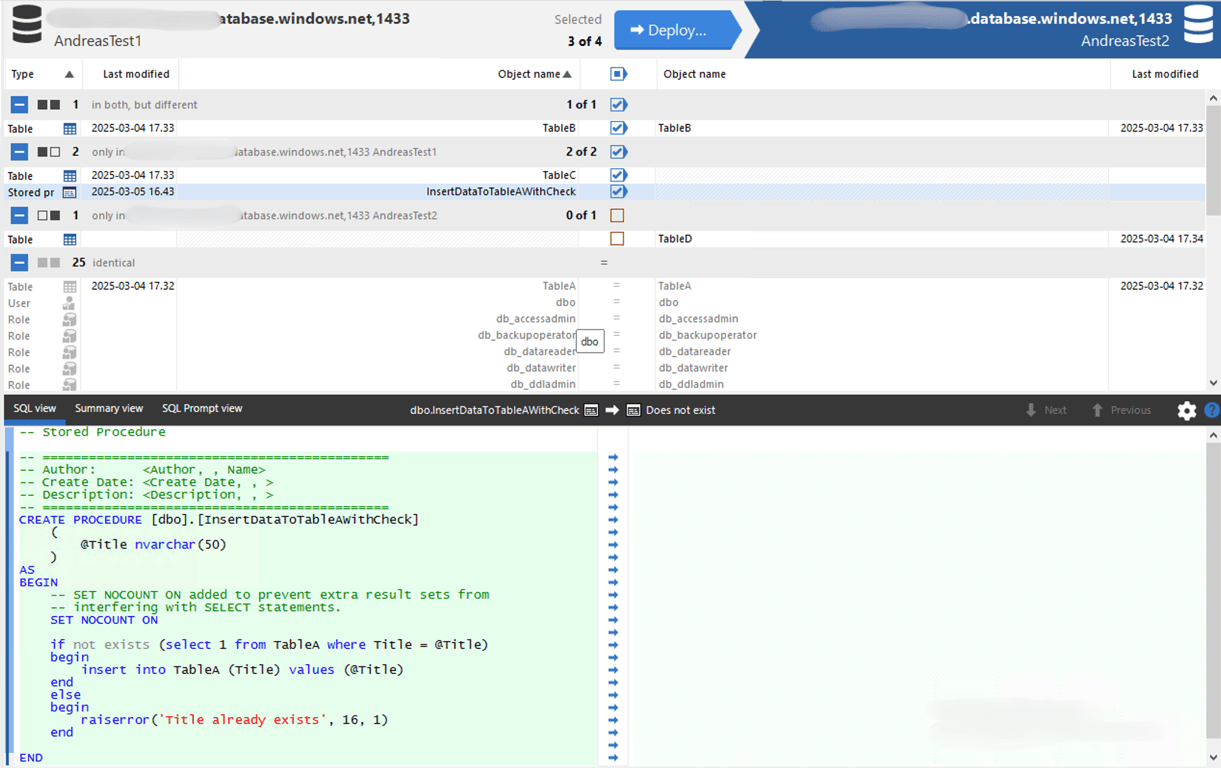Click source object icon beside dbo.InsertDataToTableAWithCheck

coord(591,410)
